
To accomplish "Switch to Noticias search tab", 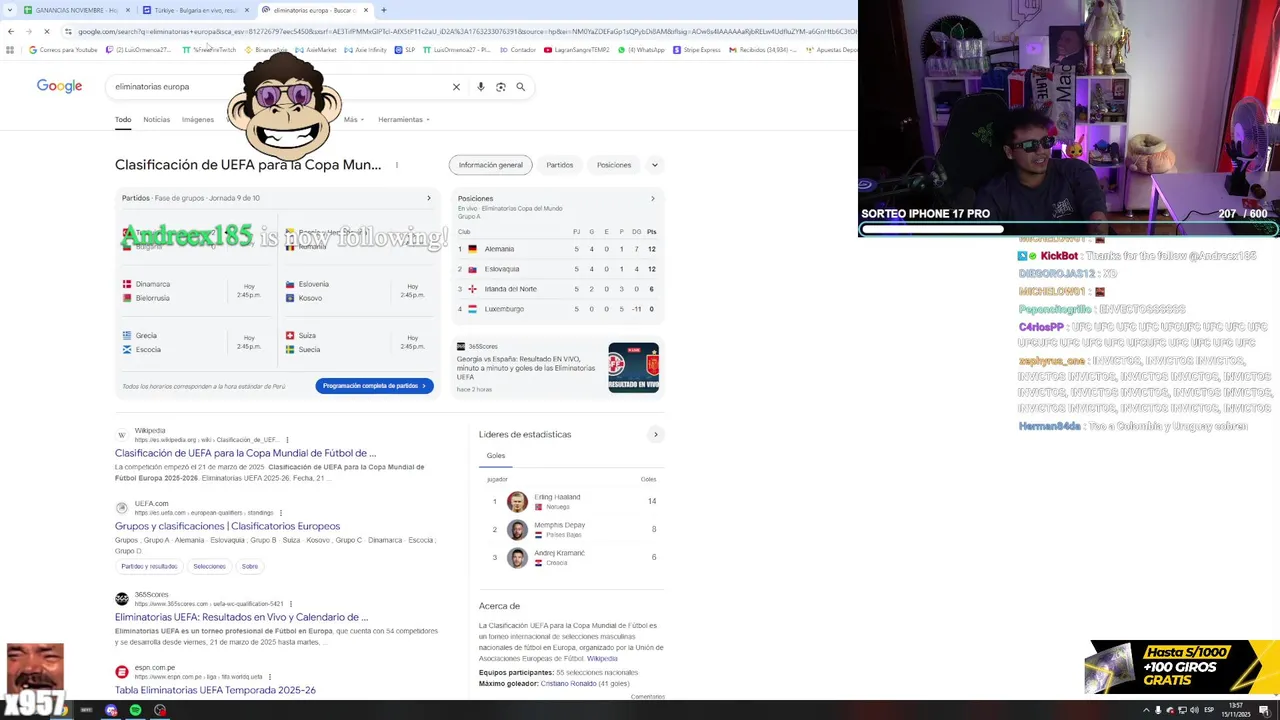I will 156,120.
